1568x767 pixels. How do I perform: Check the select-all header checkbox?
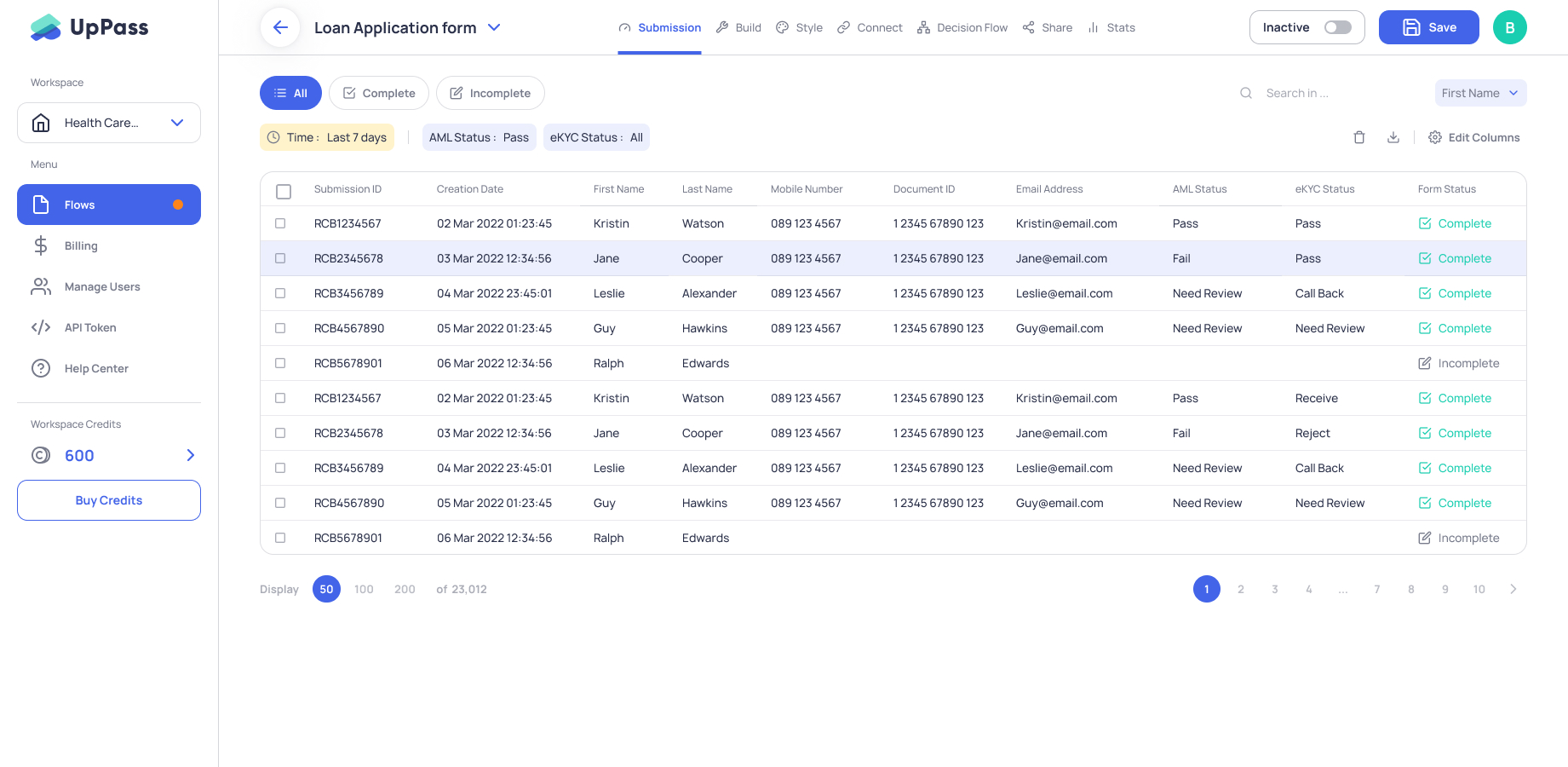[284, 192]
